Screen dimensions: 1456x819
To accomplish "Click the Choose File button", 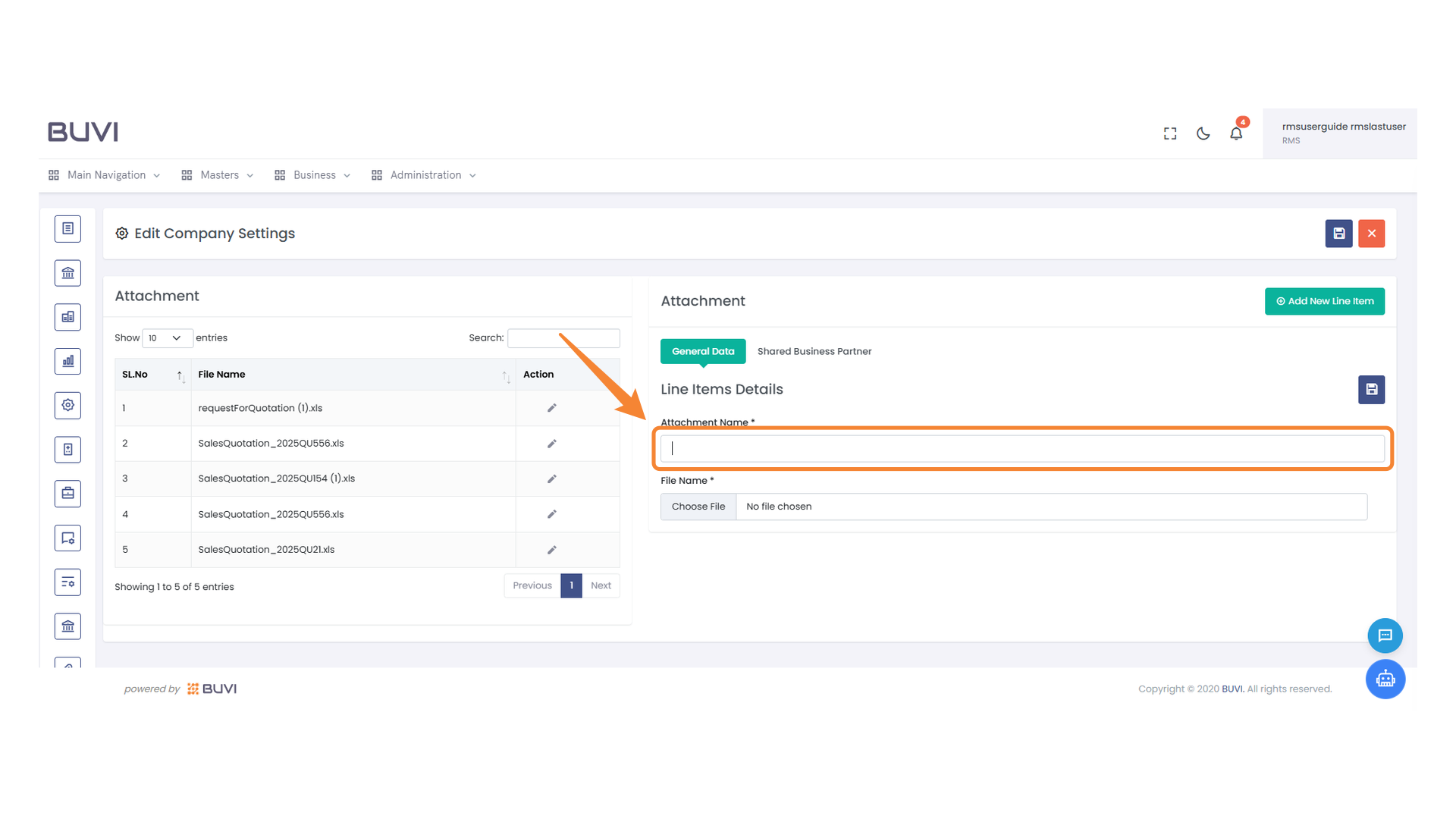I will [x=698, y=506].
